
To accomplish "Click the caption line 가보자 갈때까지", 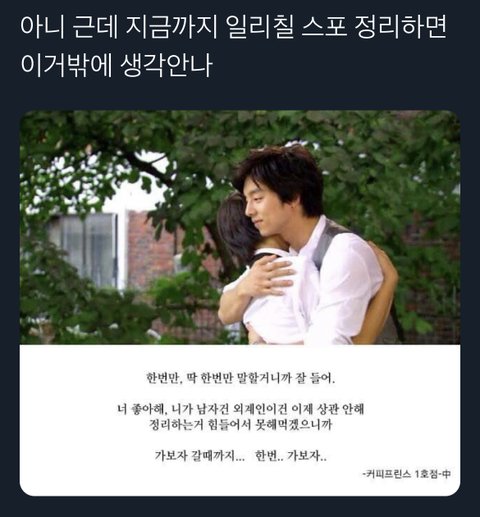I will [199, 455].
